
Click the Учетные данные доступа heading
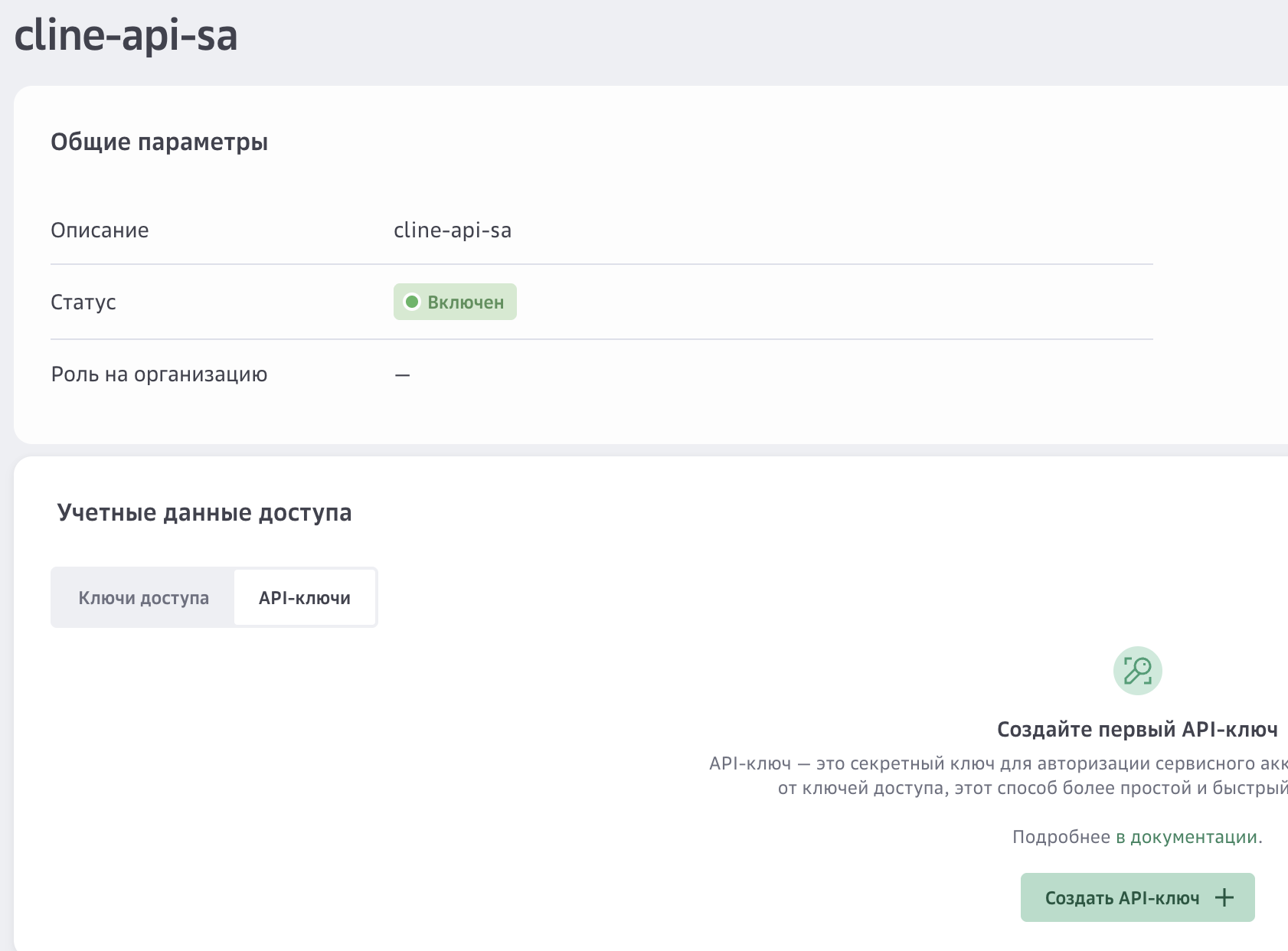204,513
